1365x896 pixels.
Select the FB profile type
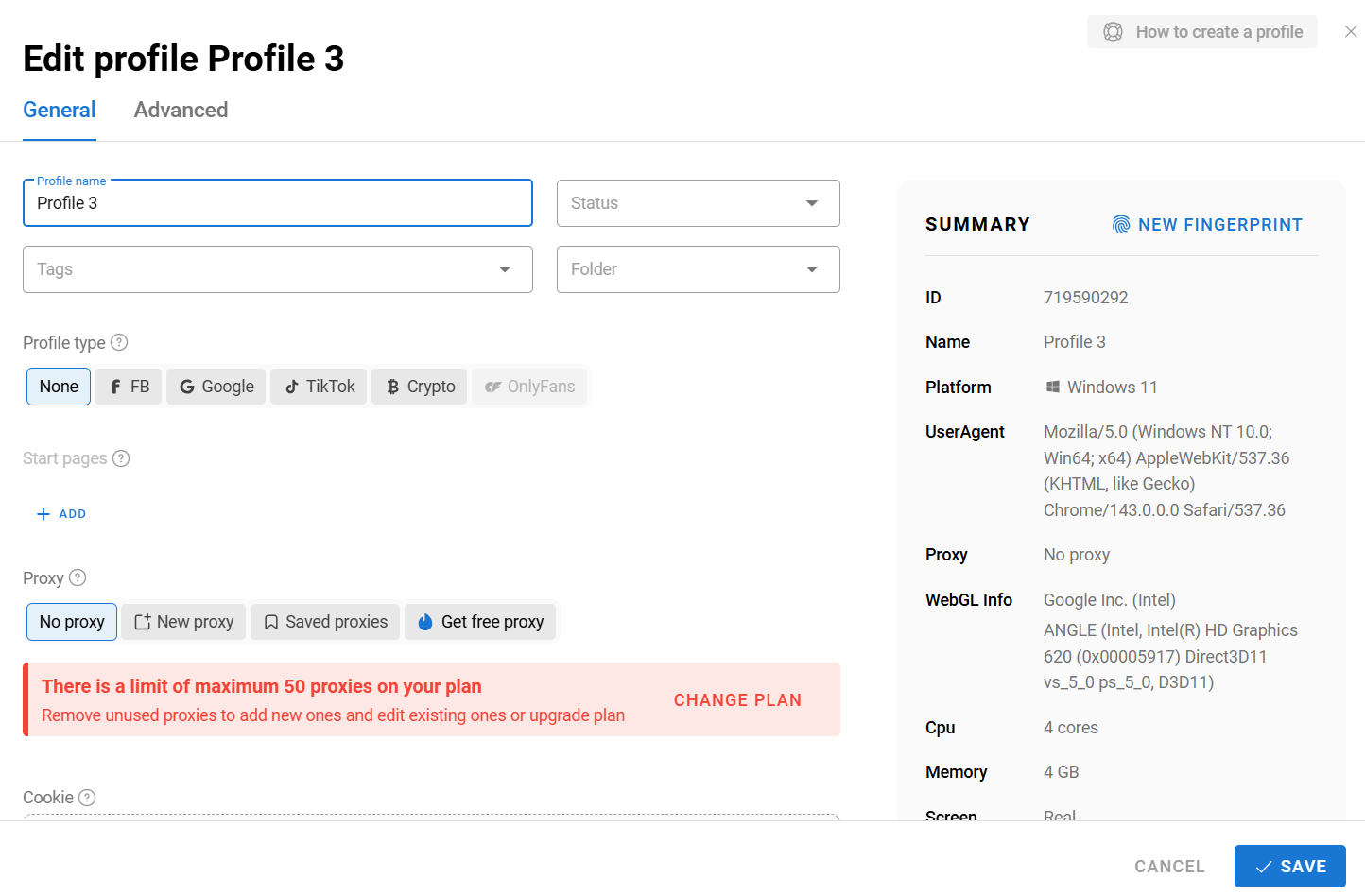(x=130, y=387)
